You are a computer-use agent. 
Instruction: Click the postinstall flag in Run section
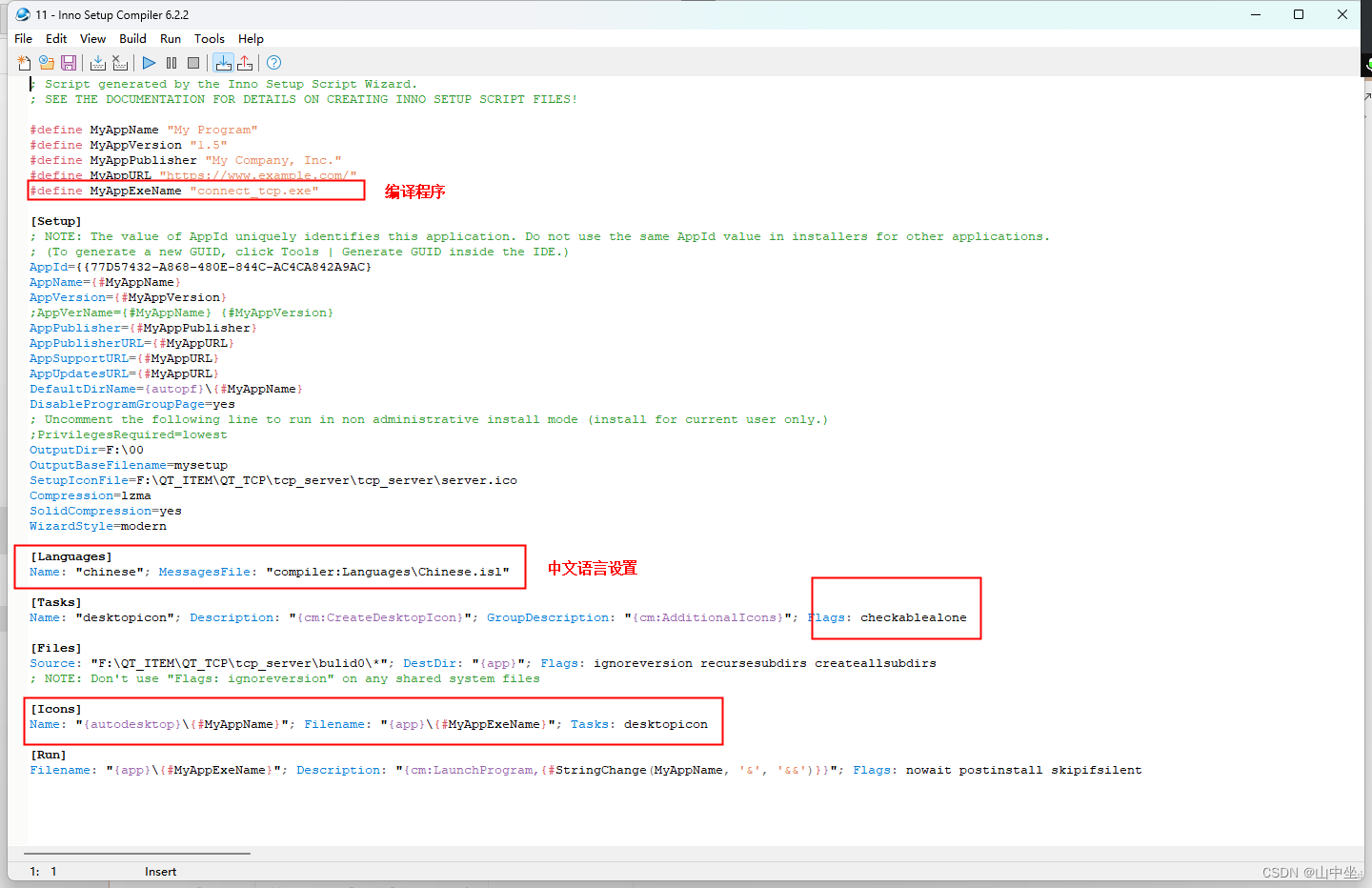1001,770
